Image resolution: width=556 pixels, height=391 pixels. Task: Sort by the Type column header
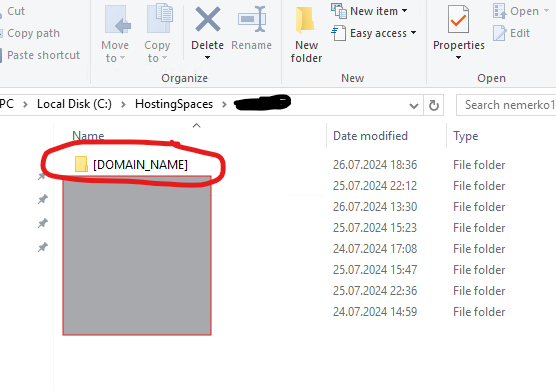[466, 136]
